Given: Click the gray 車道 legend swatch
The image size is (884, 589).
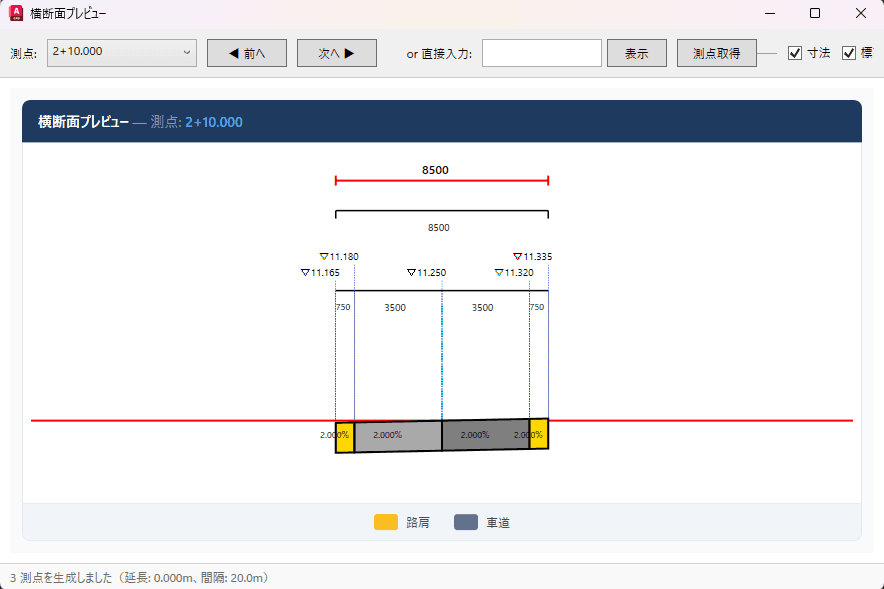Looking at the screenshot, I should [x=465, y=522].
